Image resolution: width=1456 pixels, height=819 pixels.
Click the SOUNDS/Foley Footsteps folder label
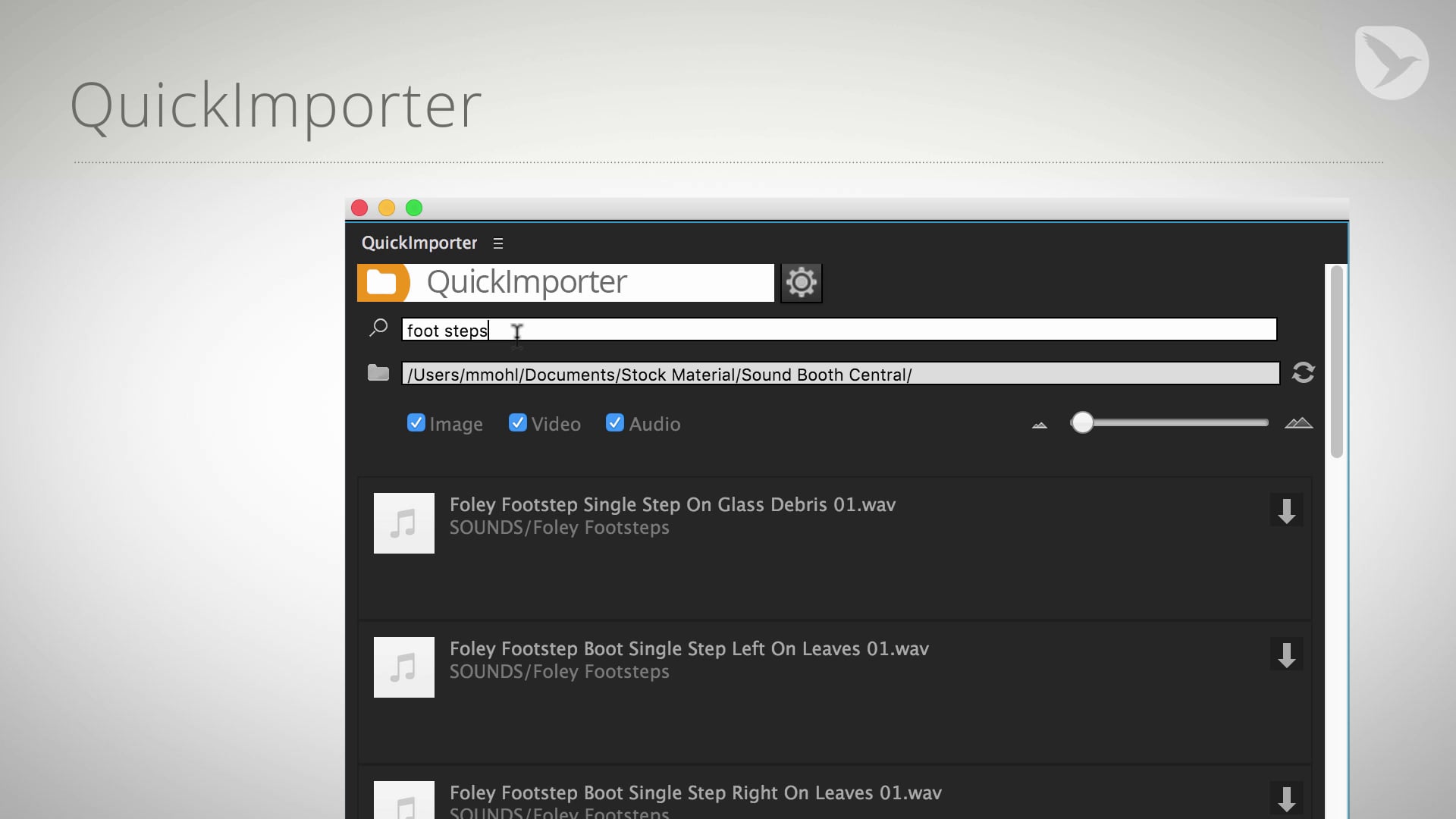(560, 528)
